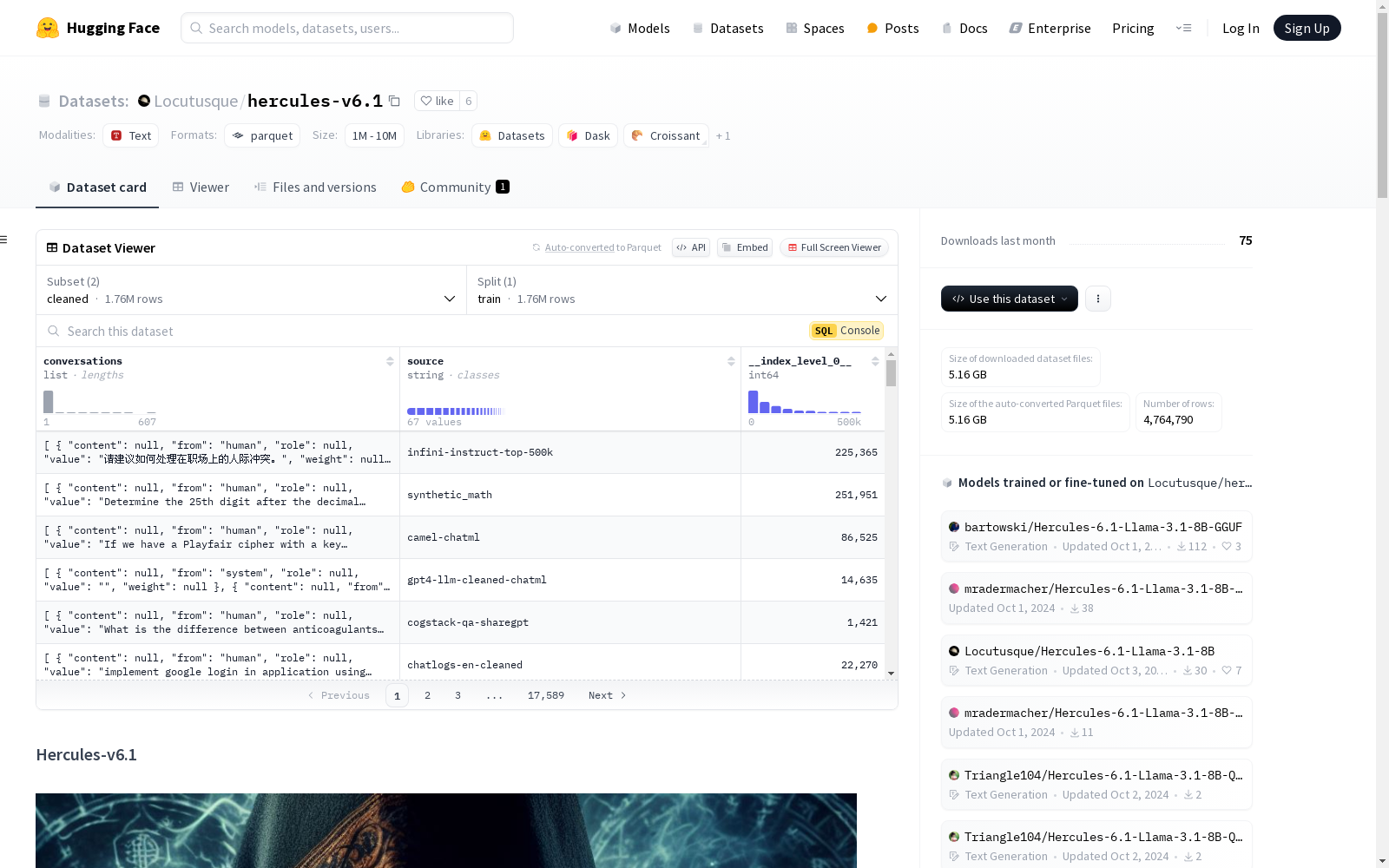The image size is (1389, 868).
Task: Open the API button in Dataset Viewer
Action: click(691, 247)
